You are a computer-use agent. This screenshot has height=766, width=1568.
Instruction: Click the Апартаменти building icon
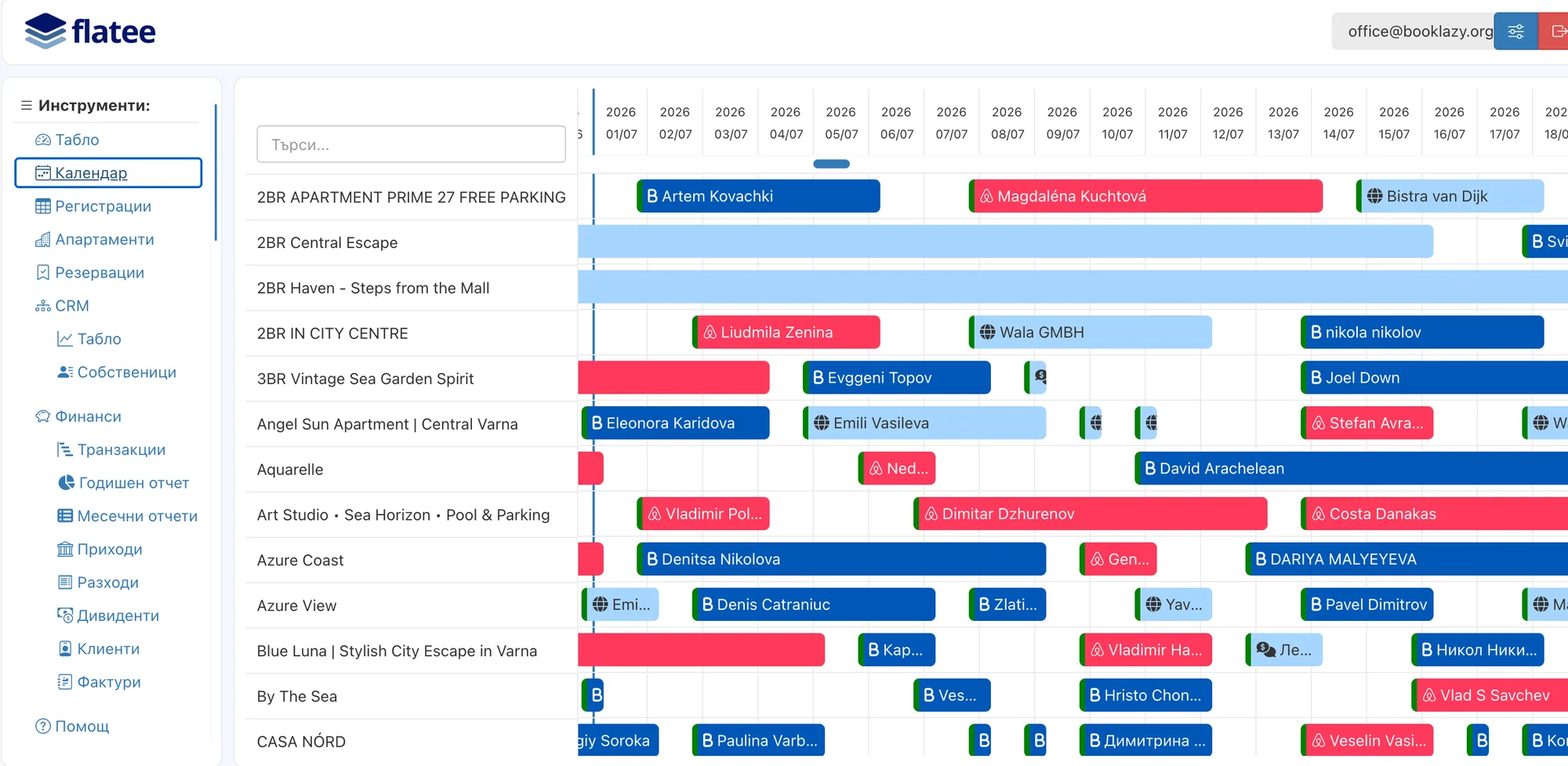[43, 239]
